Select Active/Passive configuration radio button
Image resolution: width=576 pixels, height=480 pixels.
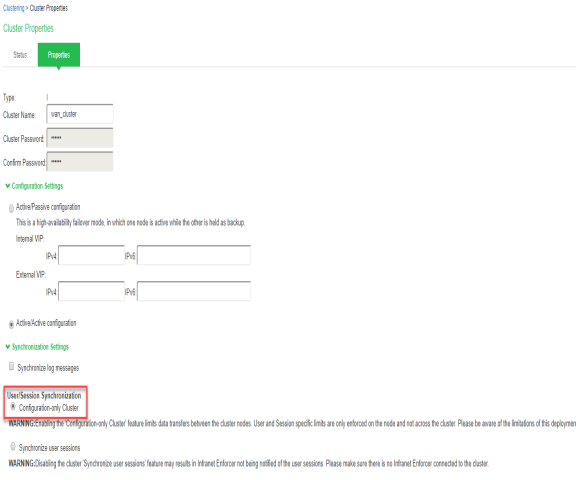[11, 208]
